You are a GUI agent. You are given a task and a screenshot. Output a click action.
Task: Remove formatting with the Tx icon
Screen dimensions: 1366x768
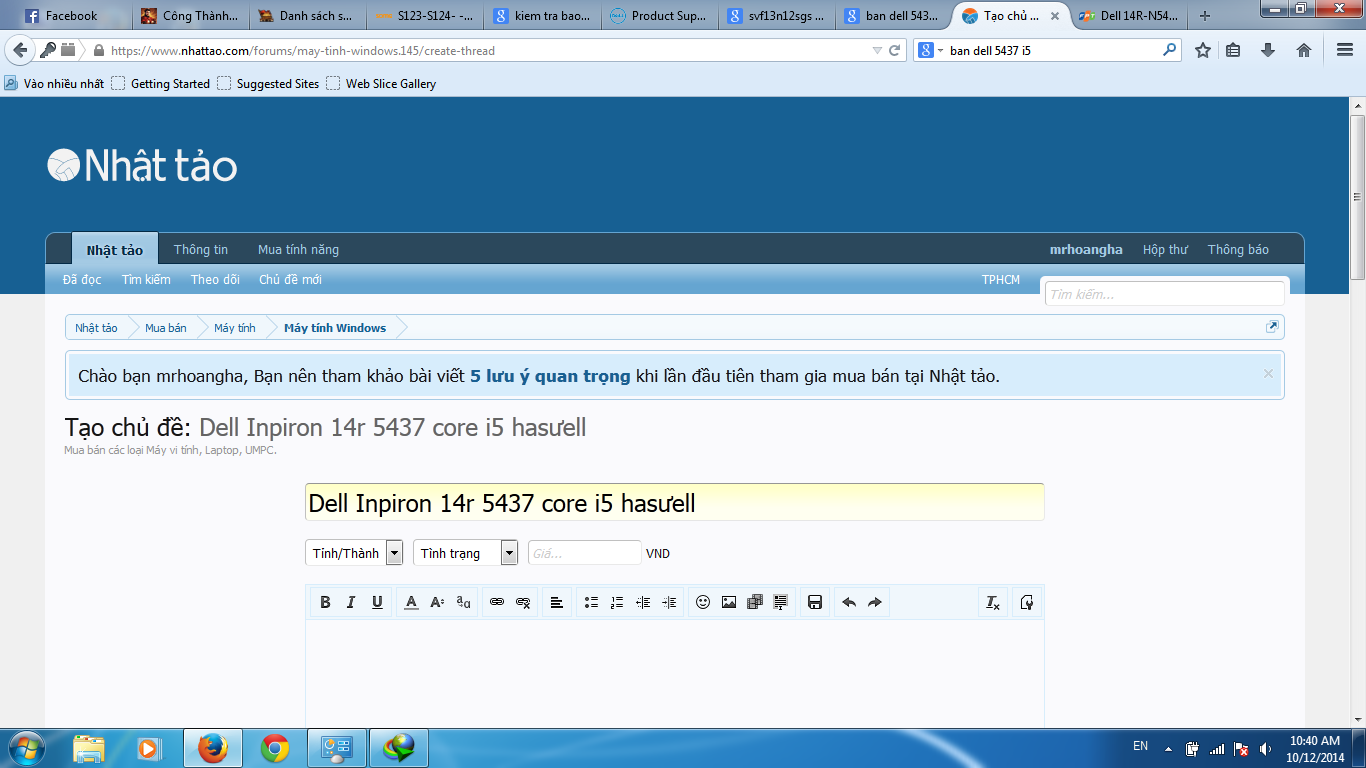(x=993, y=602)
